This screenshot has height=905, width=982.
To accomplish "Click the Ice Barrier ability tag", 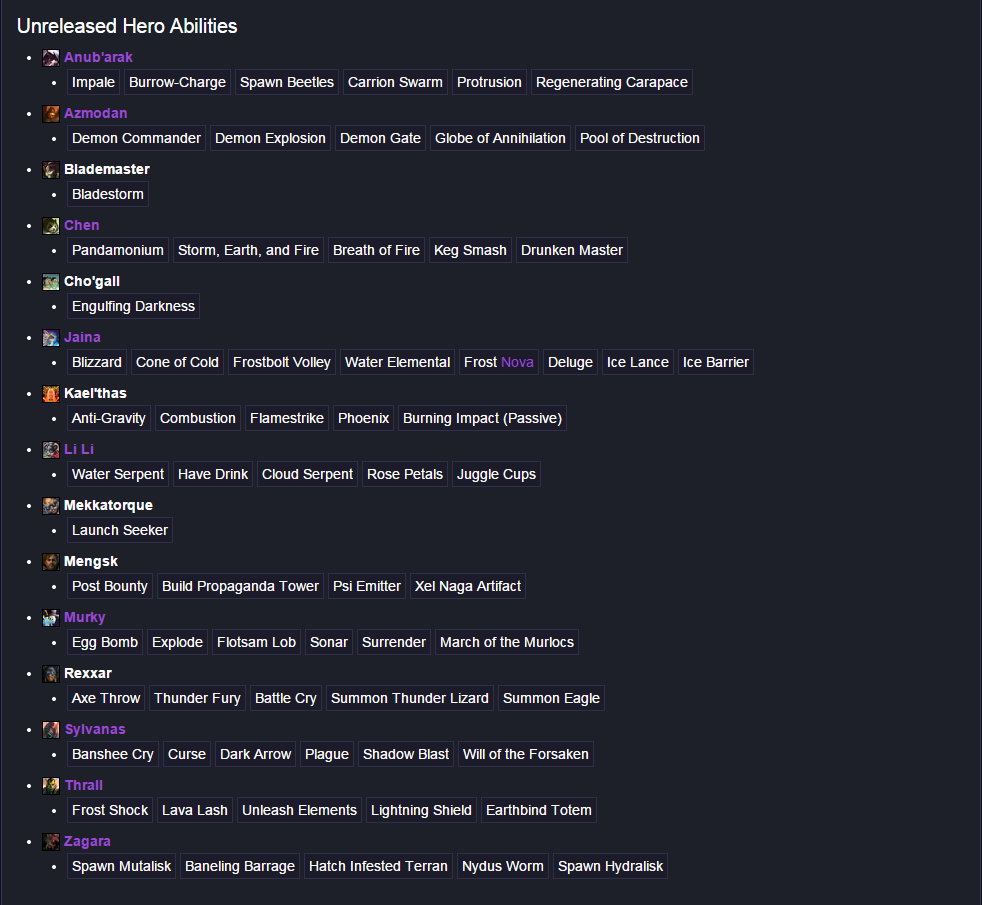I will click(716, 362).
